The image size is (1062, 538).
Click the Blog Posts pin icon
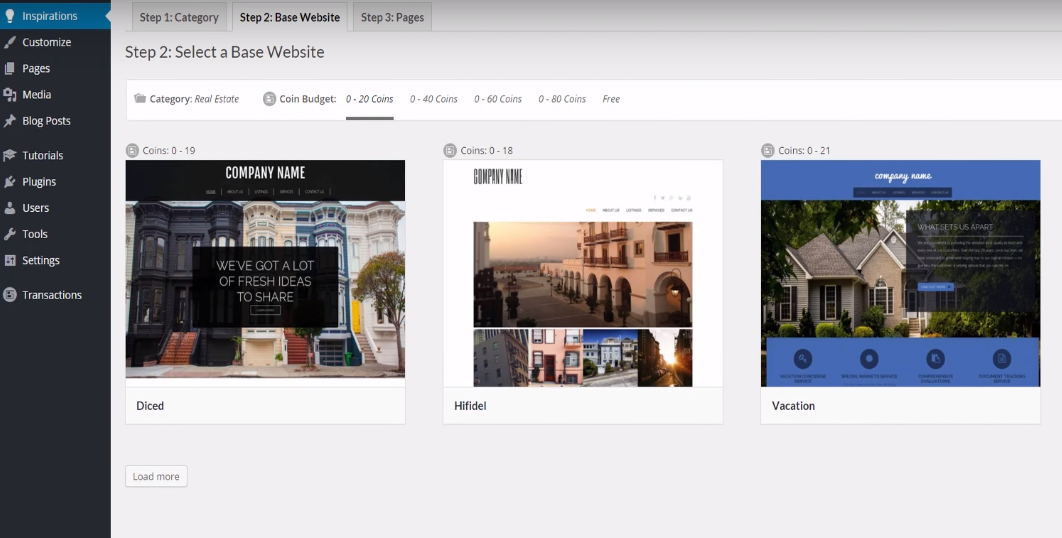pyautogui.click(x=10, y=120)
